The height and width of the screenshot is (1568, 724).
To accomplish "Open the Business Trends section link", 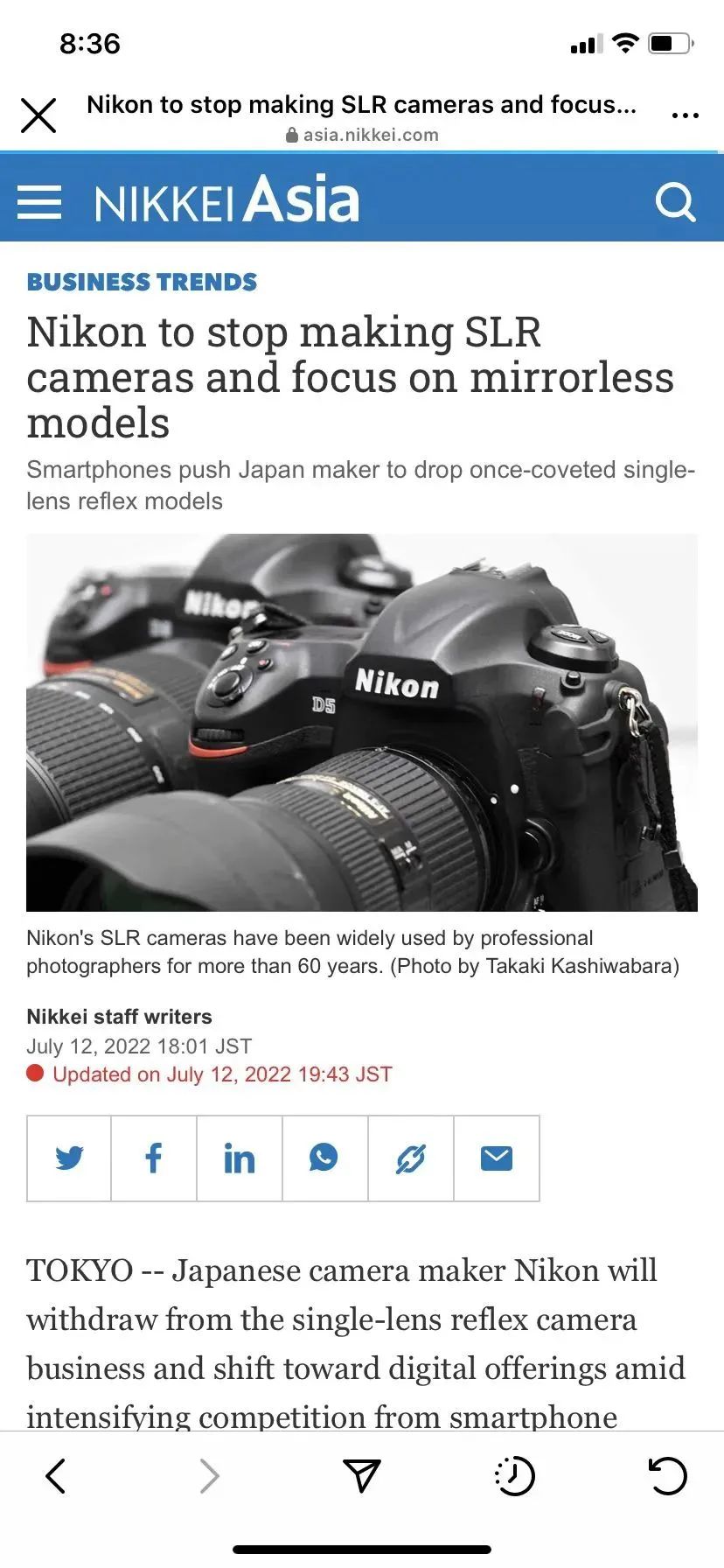I will click(x=142, y=282).
